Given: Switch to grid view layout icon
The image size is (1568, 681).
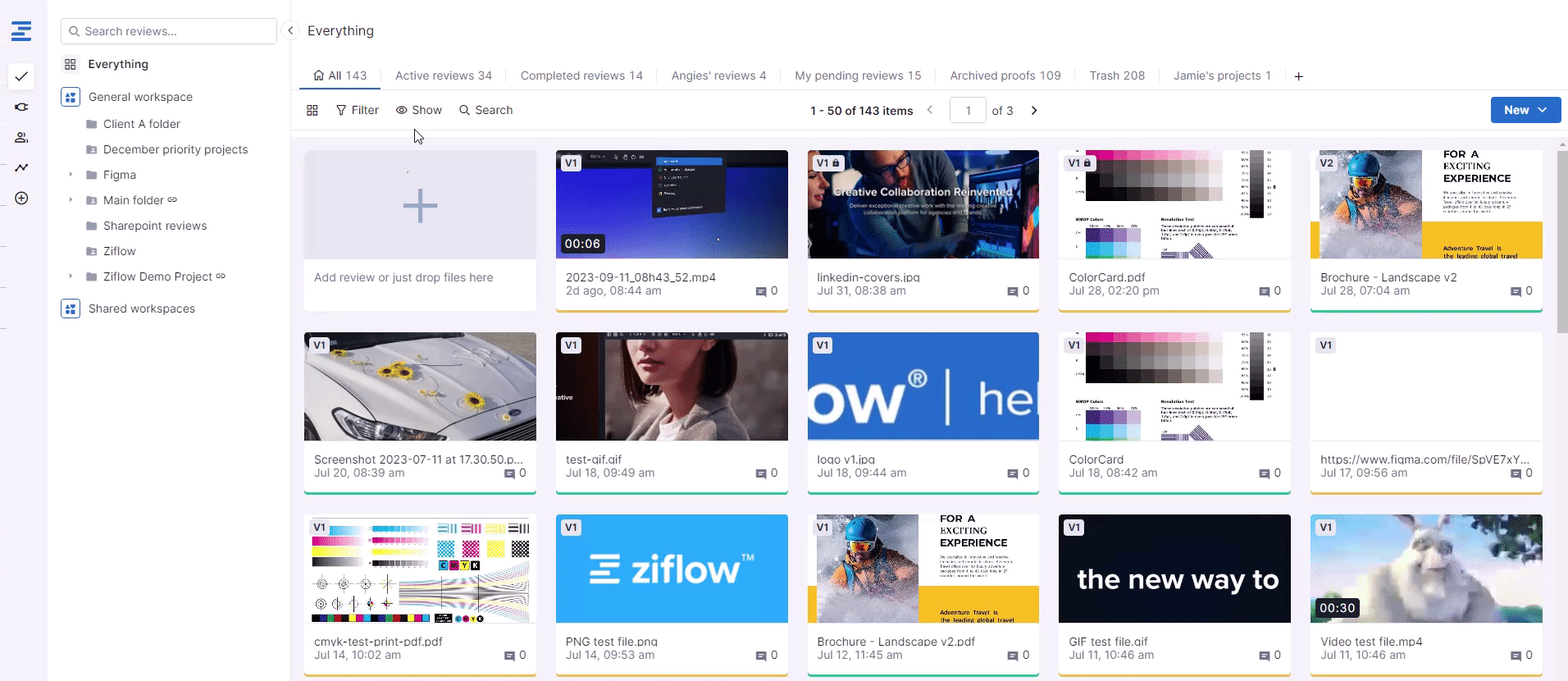Looking at the screenshot, I should click(x=312, y=110).
